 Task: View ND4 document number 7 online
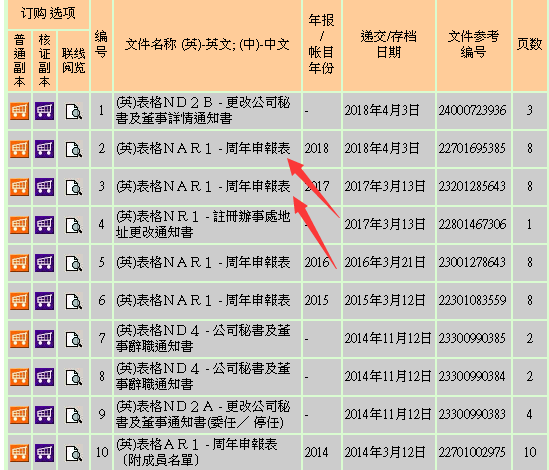(74, 339)
